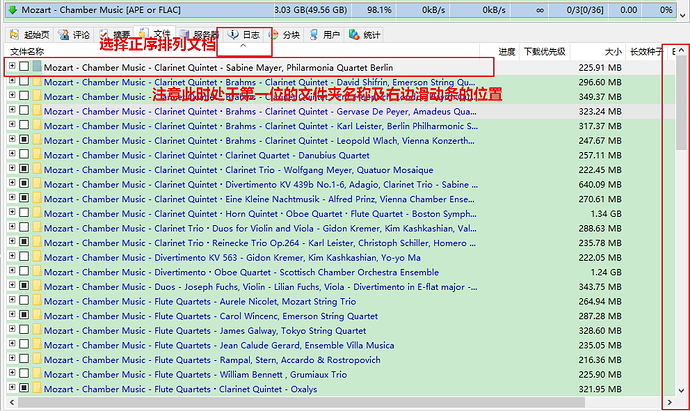Click folder icon of Sabine Mayer, Philarmonia Quartet row
This screenshot has height=411, width=690.
pos(37,67)
